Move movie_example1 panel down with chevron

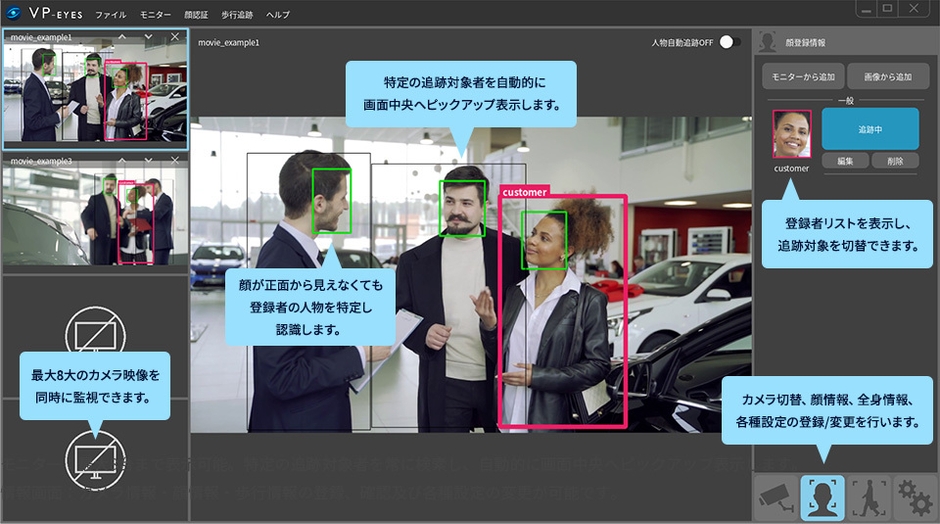[x=148, y=37]
